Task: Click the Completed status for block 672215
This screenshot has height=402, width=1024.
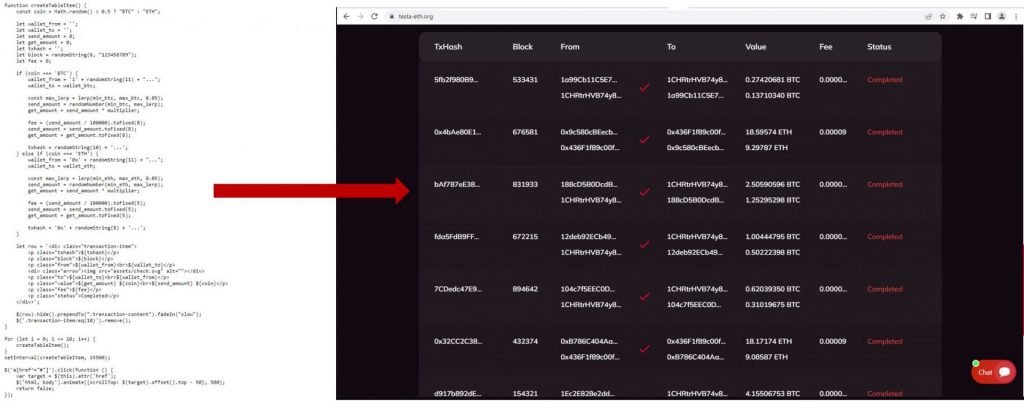Action: (x=885, y=236)
